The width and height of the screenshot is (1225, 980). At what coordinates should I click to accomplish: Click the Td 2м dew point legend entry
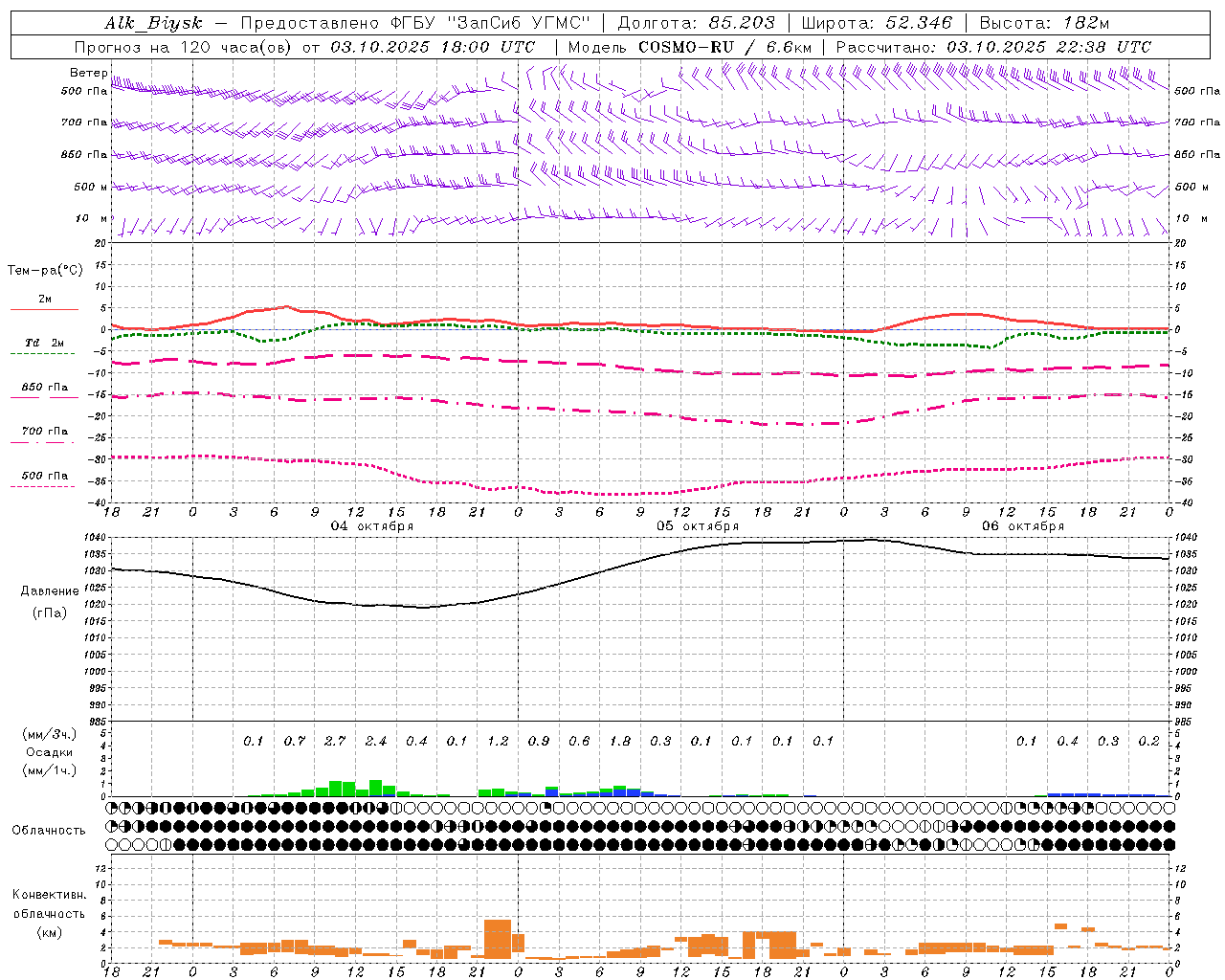44,343
